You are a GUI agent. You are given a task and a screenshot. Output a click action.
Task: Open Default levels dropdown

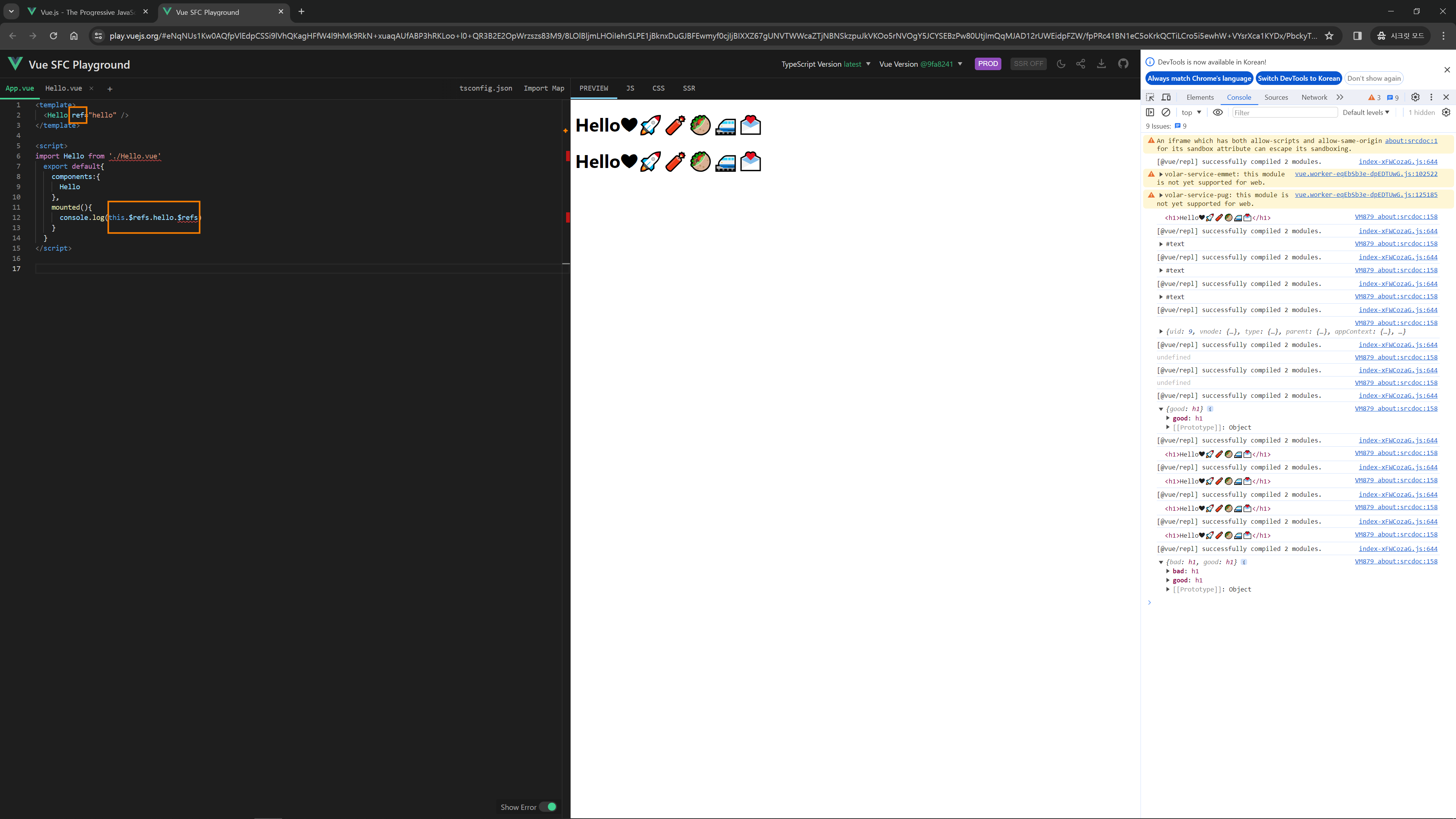(1365, 113)
